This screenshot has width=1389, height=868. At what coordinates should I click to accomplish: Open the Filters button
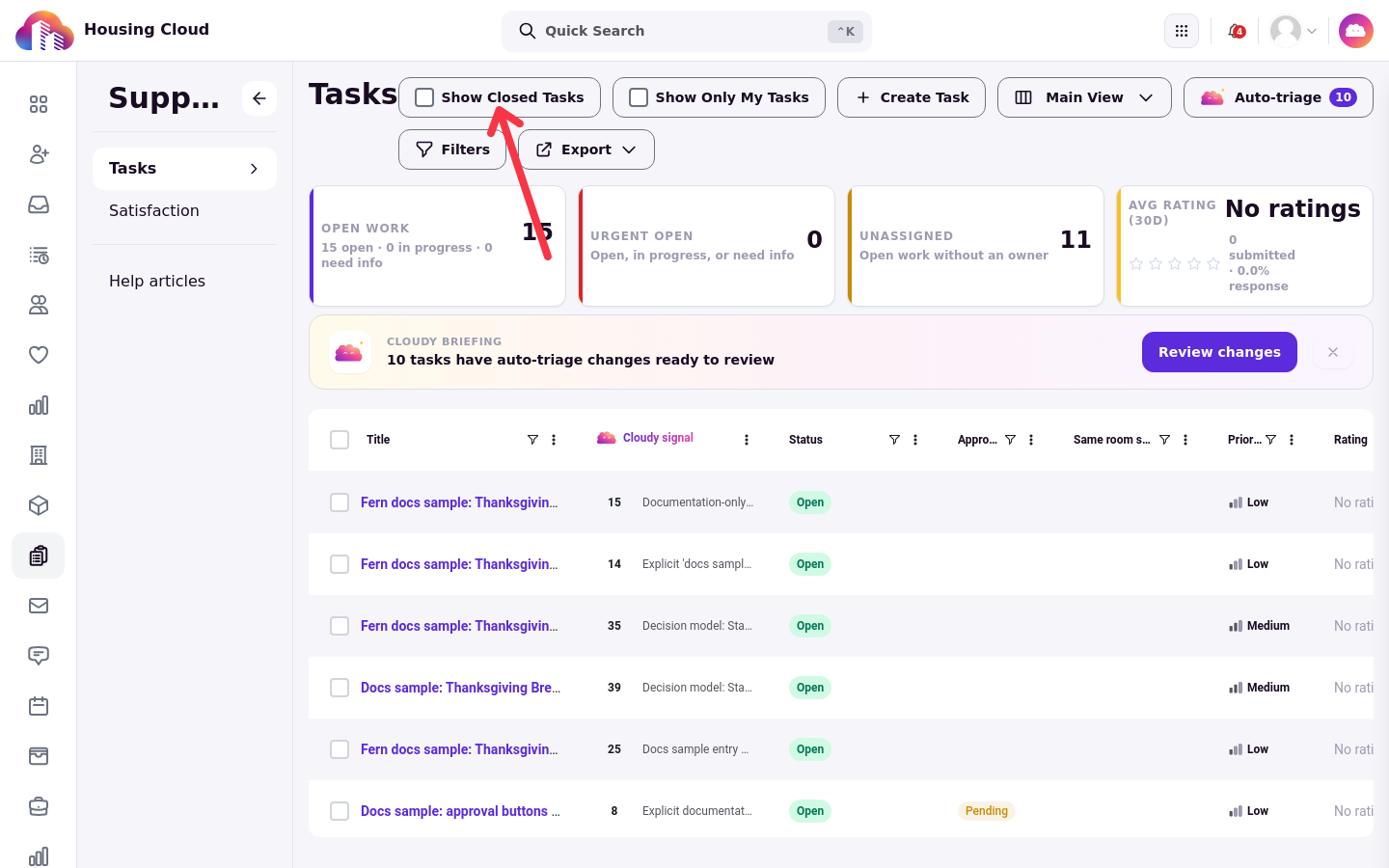(x=452, y=149)
